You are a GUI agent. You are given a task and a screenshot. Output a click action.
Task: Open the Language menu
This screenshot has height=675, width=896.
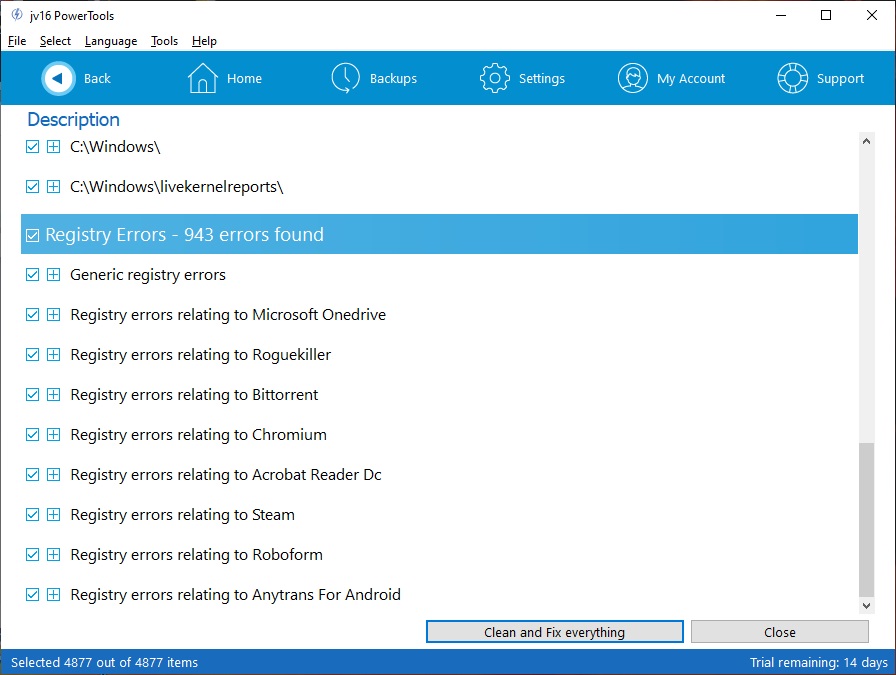pos(111,41)
